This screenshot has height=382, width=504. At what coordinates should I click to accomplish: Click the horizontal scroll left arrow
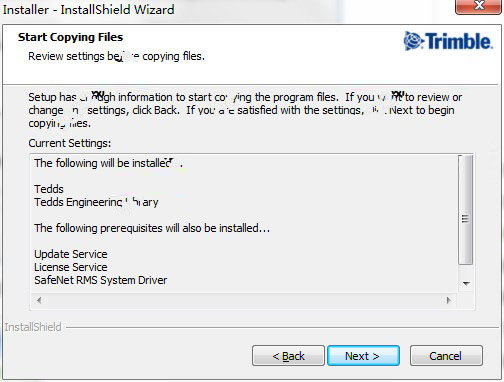click(39, 300)
